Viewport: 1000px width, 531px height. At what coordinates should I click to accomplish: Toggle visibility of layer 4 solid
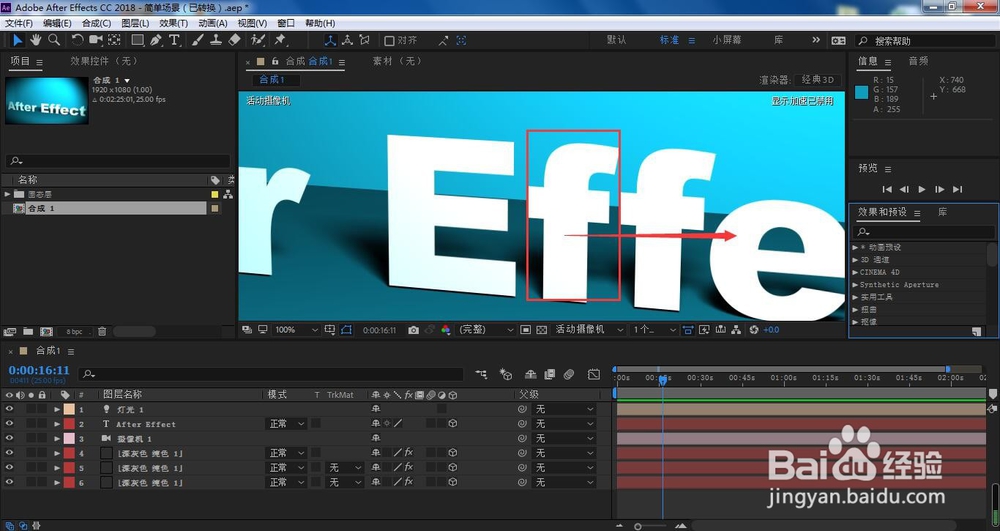click(9, 453)
